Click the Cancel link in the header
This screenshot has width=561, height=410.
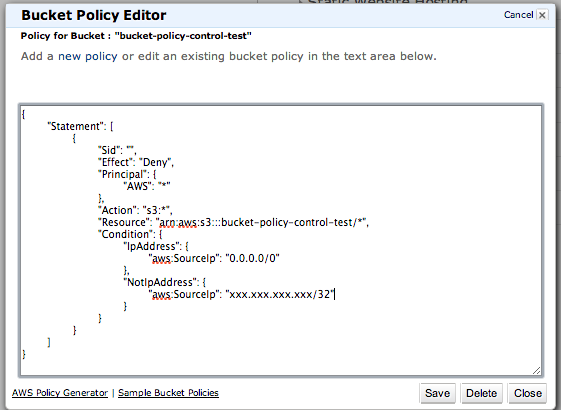click(518, 15)
